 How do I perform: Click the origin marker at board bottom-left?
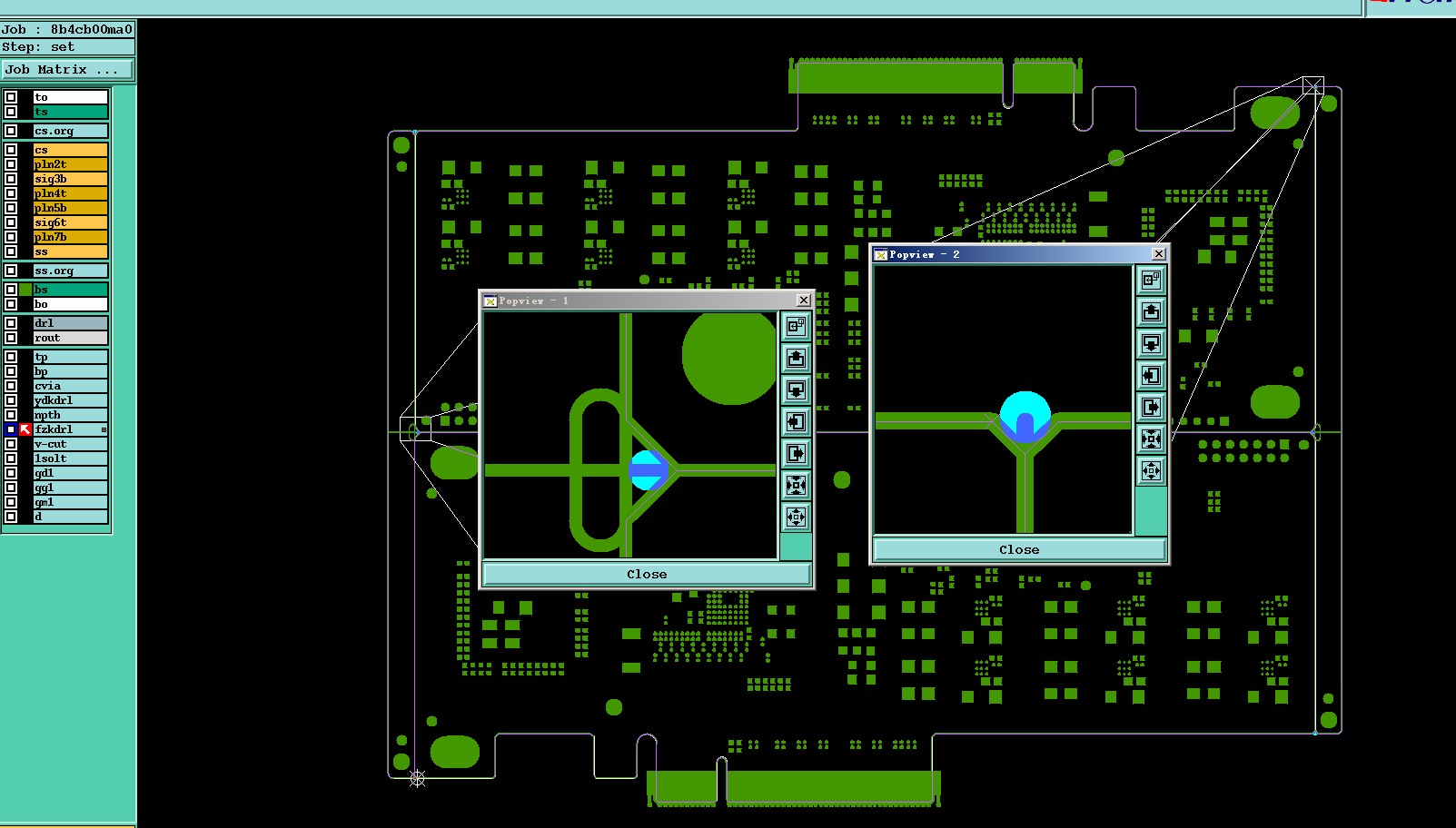tap(417, 778)
